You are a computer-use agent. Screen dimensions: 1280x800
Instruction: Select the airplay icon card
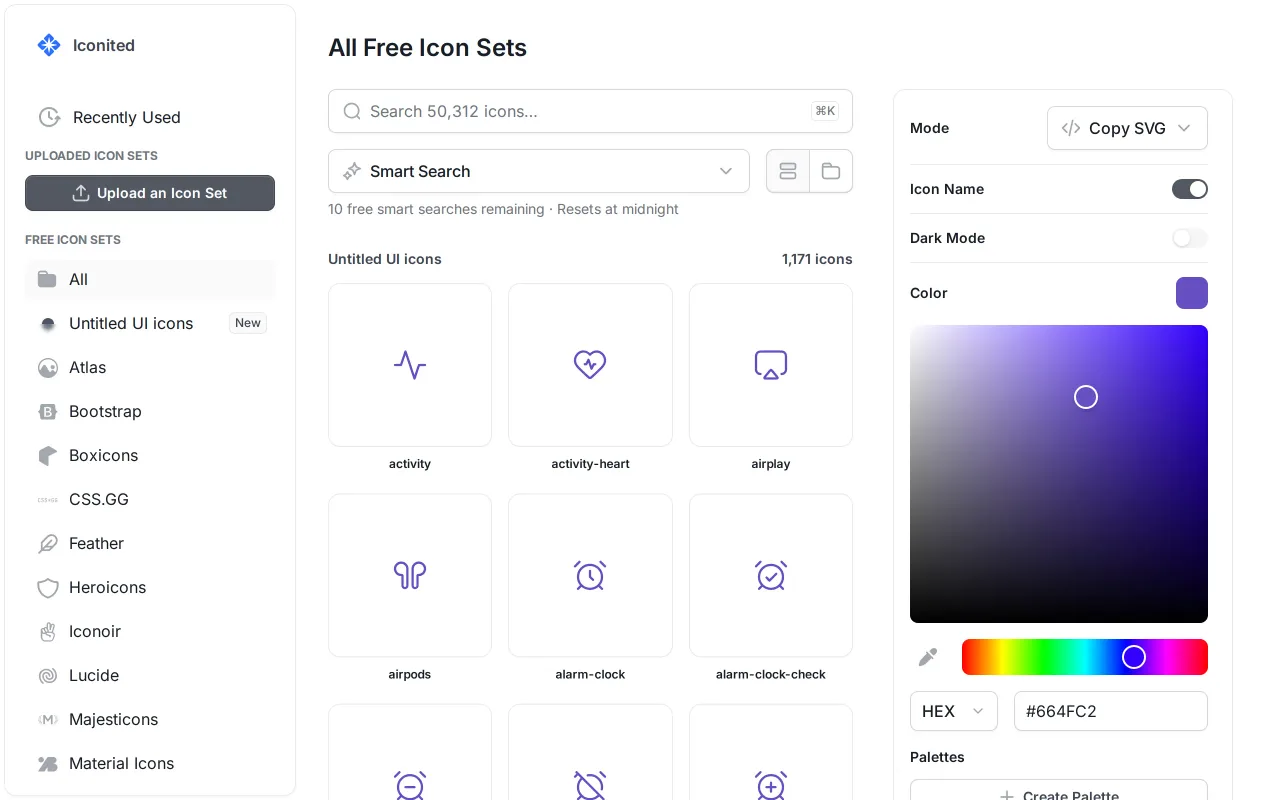click(x=771, y=365)
